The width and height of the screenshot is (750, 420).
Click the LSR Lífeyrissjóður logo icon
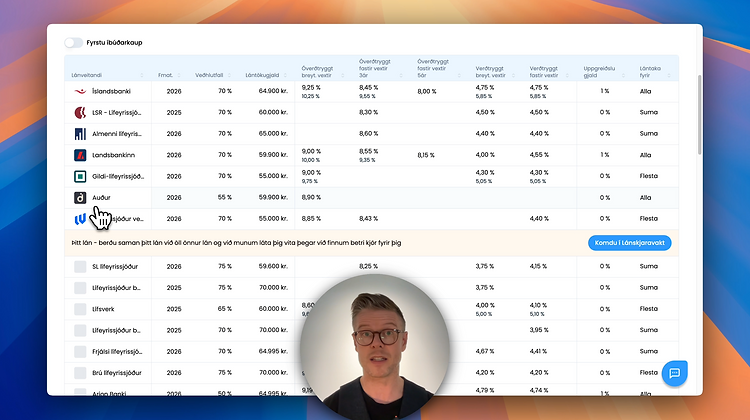(x=80, y=112)
